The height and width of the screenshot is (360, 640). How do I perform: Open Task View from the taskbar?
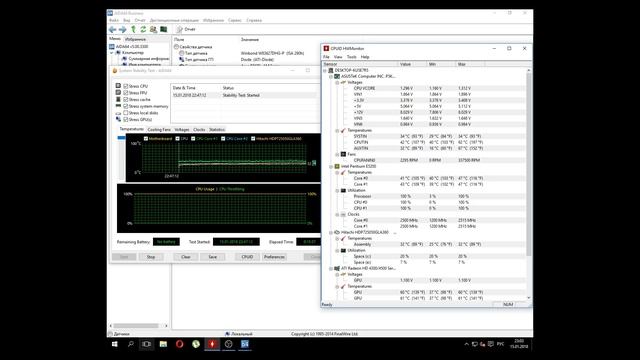click(x=147, y=344)
